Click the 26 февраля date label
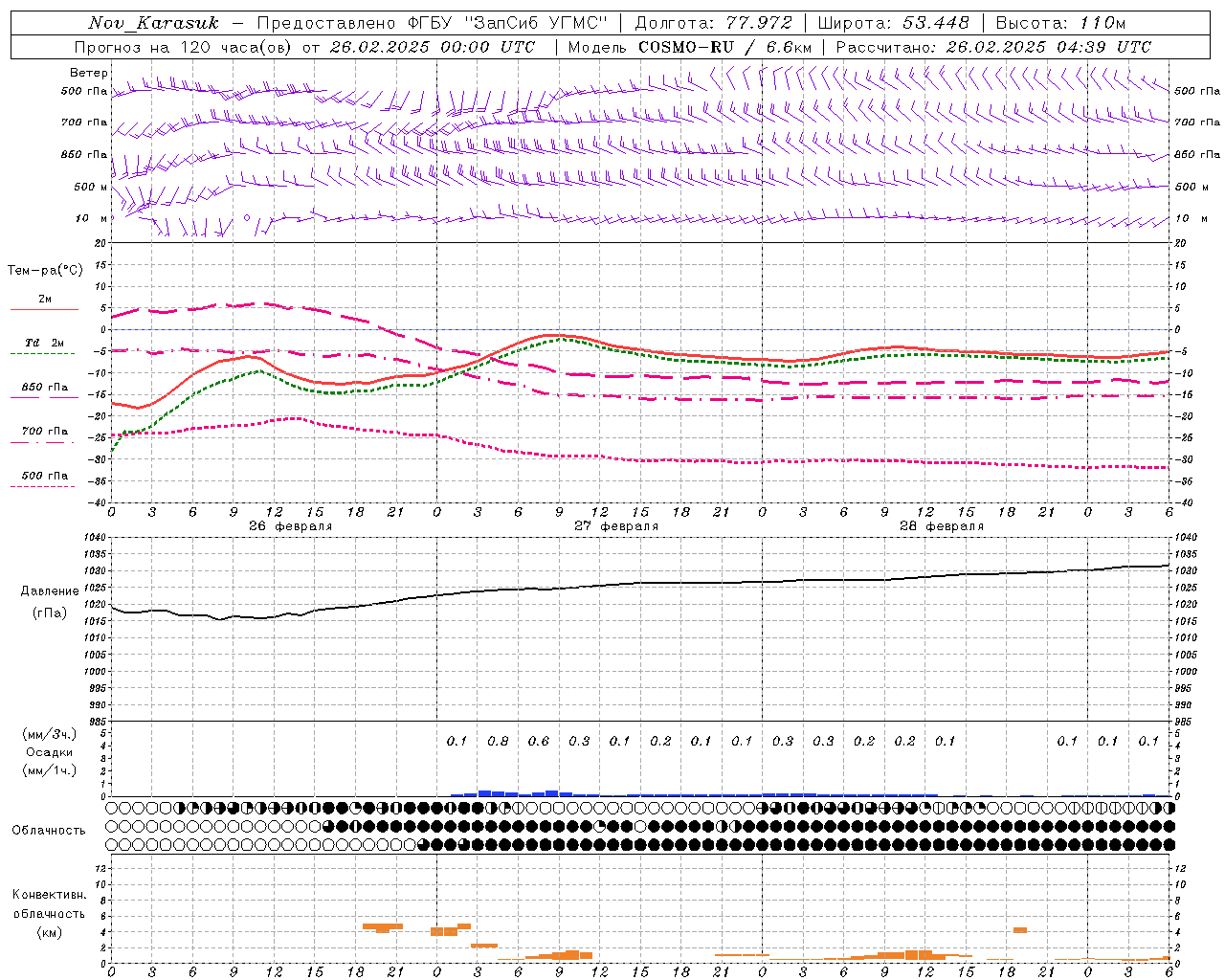1225x980 pixels. [291, 526]
